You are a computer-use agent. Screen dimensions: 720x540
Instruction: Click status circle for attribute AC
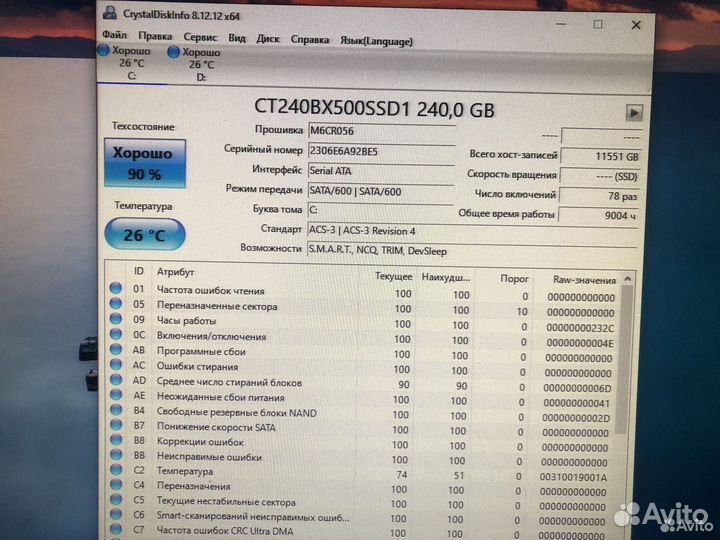(x=116, y=365)
